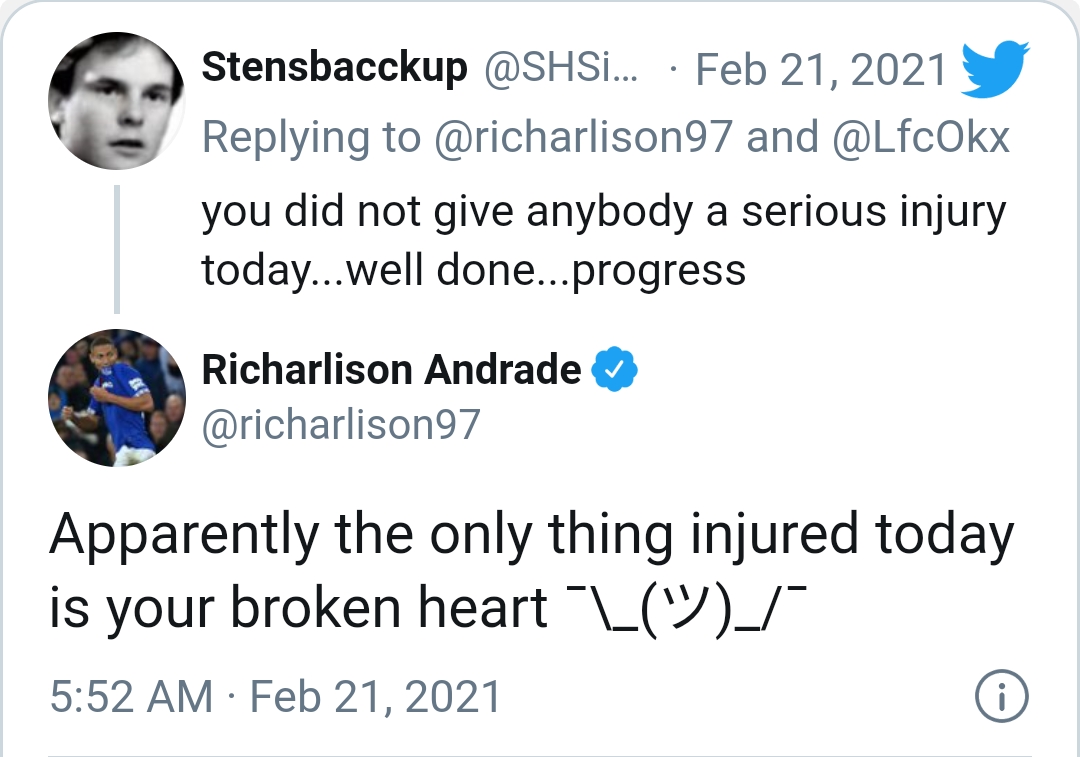Click the blue verified checkmark badge
Image resolution: width=1080 pixels, height=757 pixels.
click(x=614, y=369)
